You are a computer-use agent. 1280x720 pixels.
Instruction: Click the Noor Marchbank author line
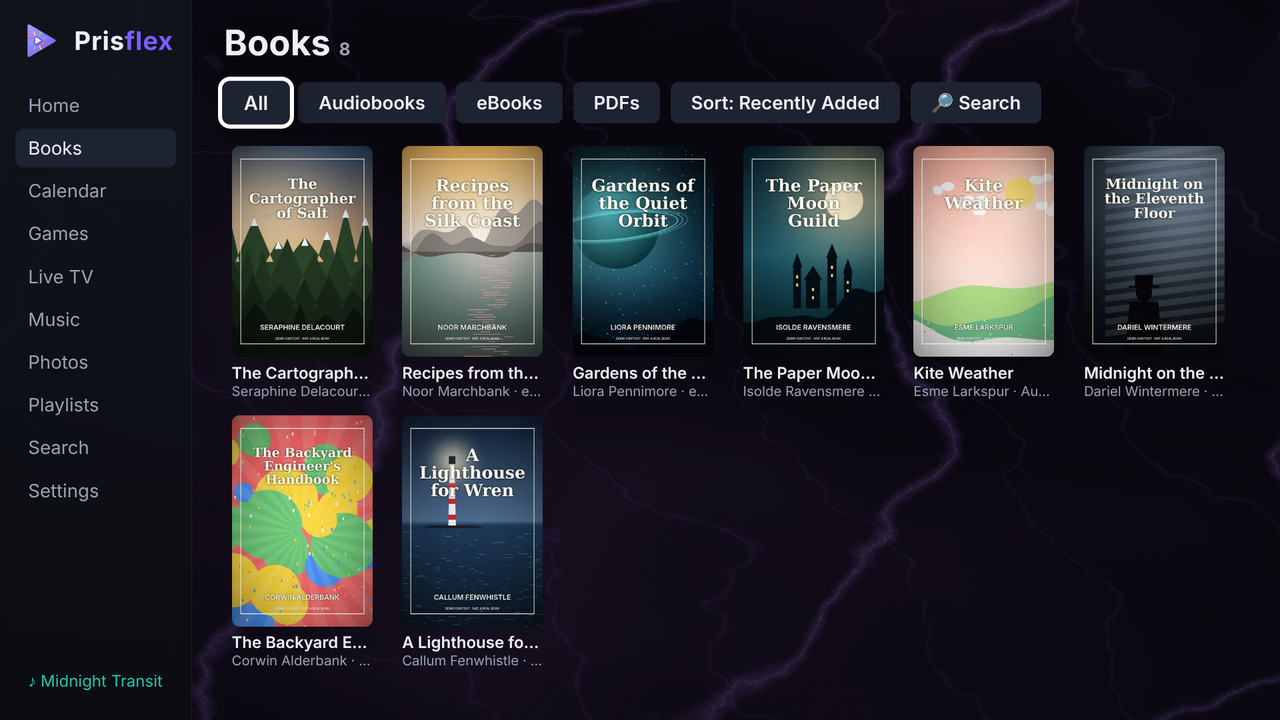[x=472, y=392]
